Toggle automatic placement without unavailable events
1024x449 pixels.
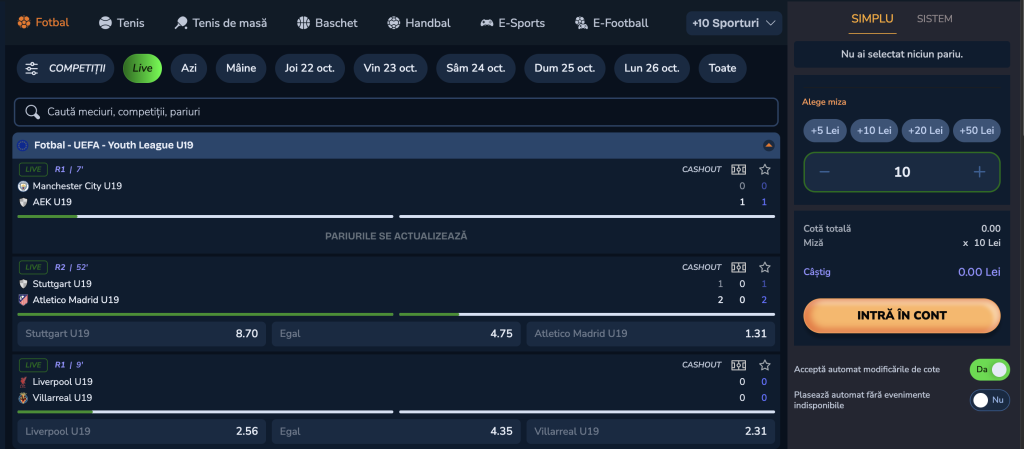coord(989,400)
